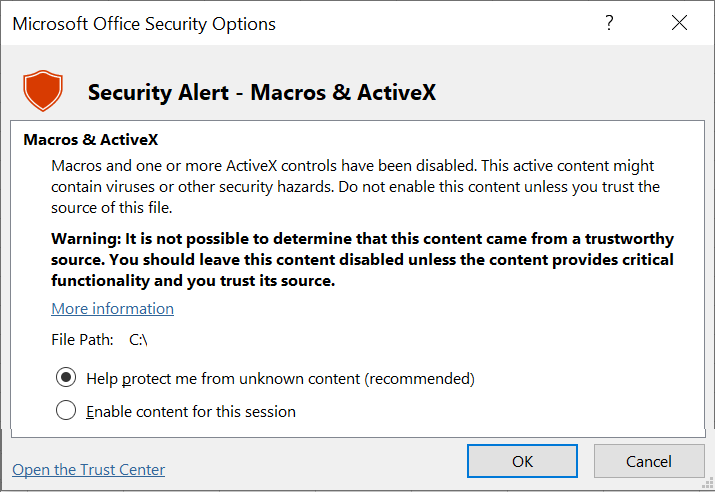Open the More information link

[x=112, y=309]
